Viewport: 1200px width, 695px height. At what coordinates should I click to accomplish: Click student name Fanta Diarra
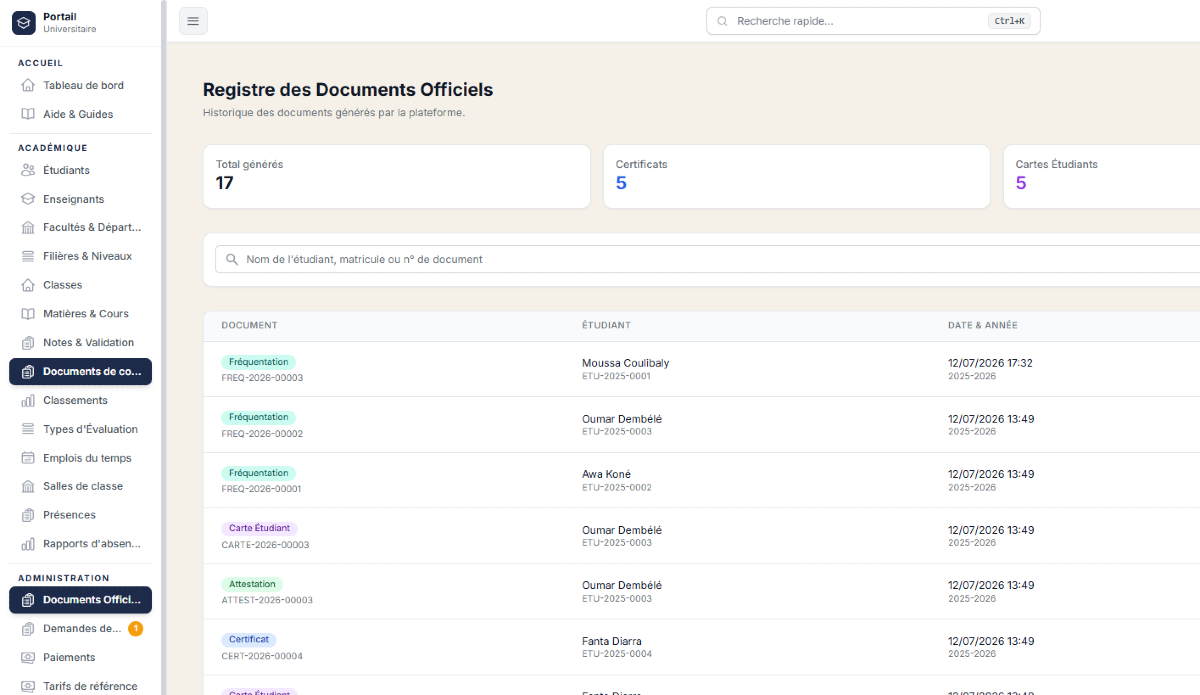point(612,641)
